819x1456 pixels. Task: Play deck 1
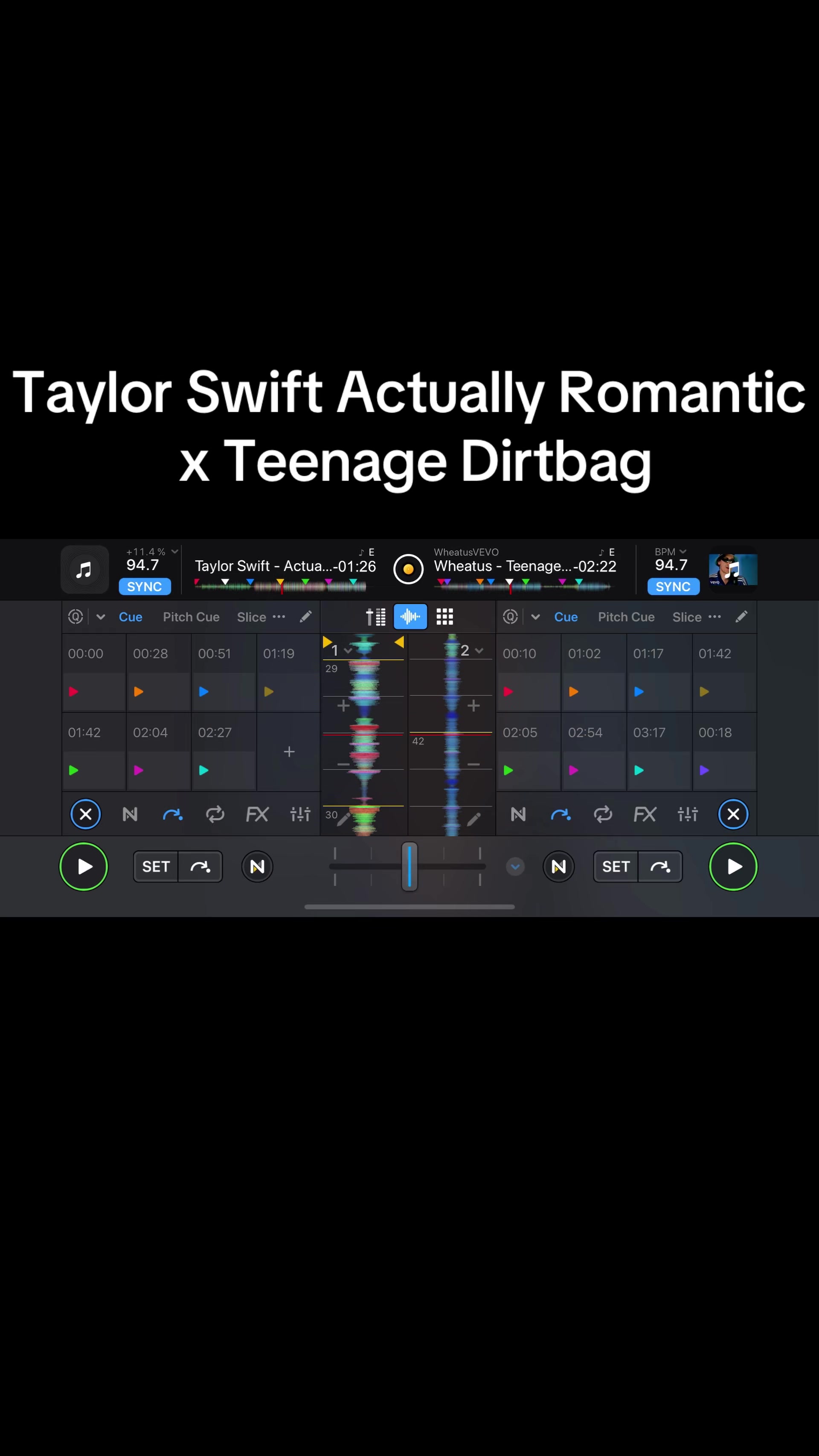(x=84, y=867)
